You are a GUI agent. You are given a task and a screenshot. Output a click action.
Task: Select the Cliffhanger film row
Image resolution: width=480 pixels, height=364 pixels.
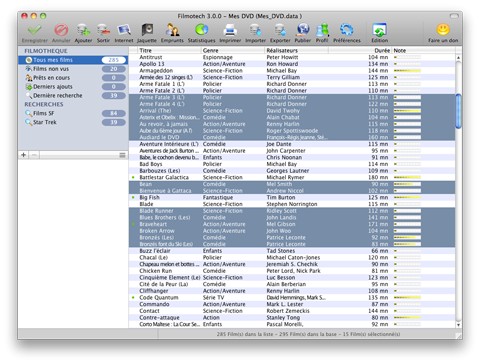292,291
